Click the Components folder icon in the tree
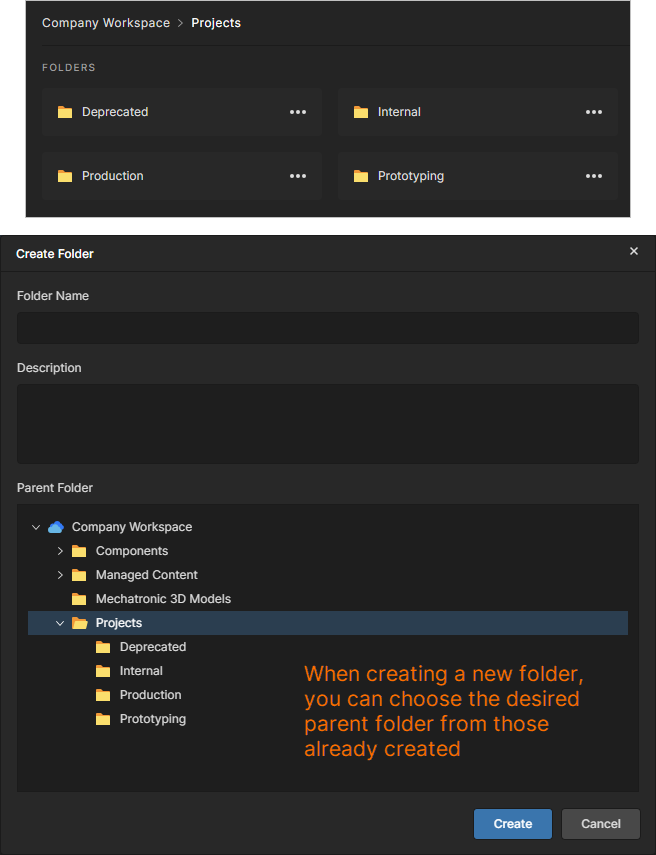 78,551
